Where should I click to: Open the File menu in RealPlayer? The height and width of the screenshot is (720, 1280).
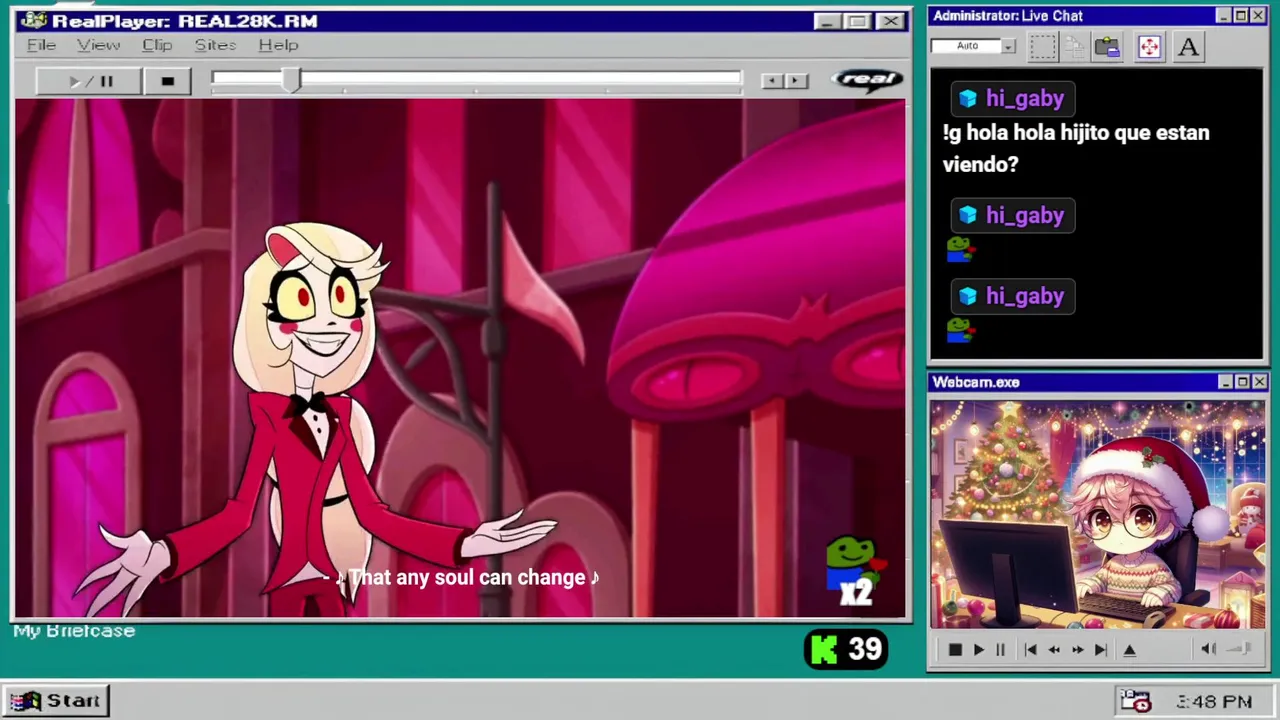point(41,45)
